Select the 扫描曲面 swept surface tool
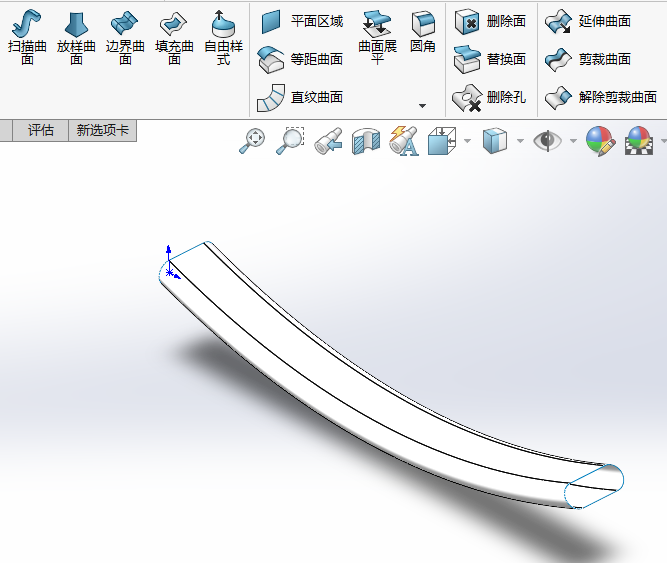 point(27,37)
